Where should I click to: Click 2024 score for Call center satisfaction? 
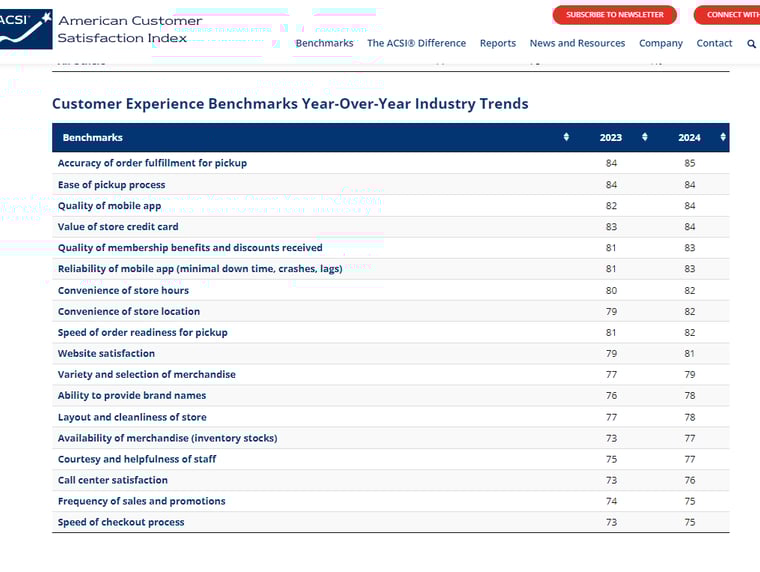(x=690, y=480)
